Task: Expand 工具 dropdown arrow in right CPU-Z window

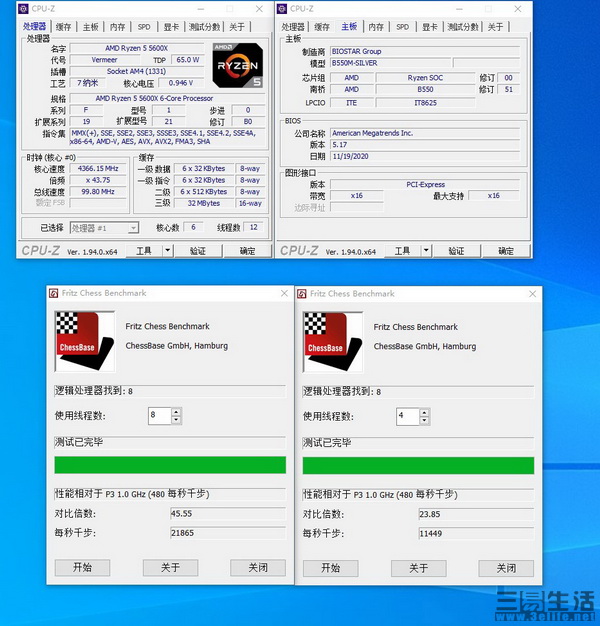Action: 426,251
